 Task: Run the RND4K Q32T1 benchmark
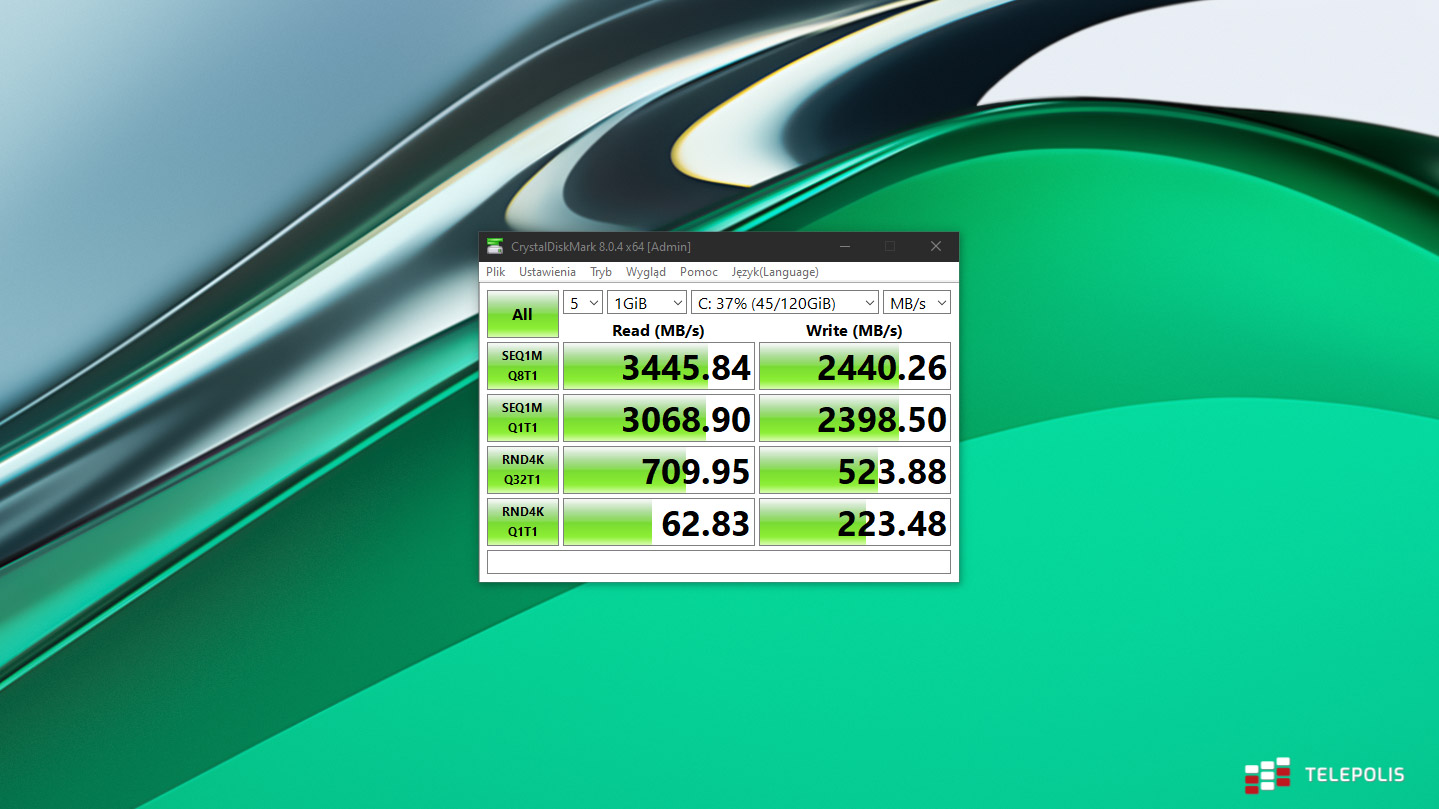coord(522,470)
